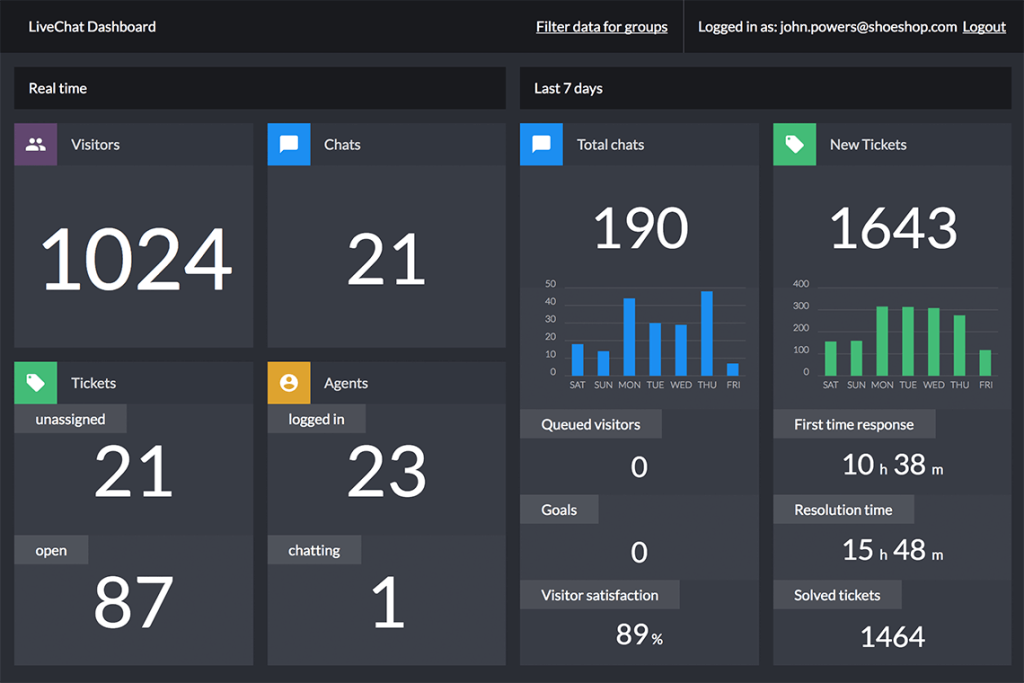Viewport: 1024px width, 683px height.
Task: Click the Friday bar in New Tickets chart
Action: tap(985, 362)
